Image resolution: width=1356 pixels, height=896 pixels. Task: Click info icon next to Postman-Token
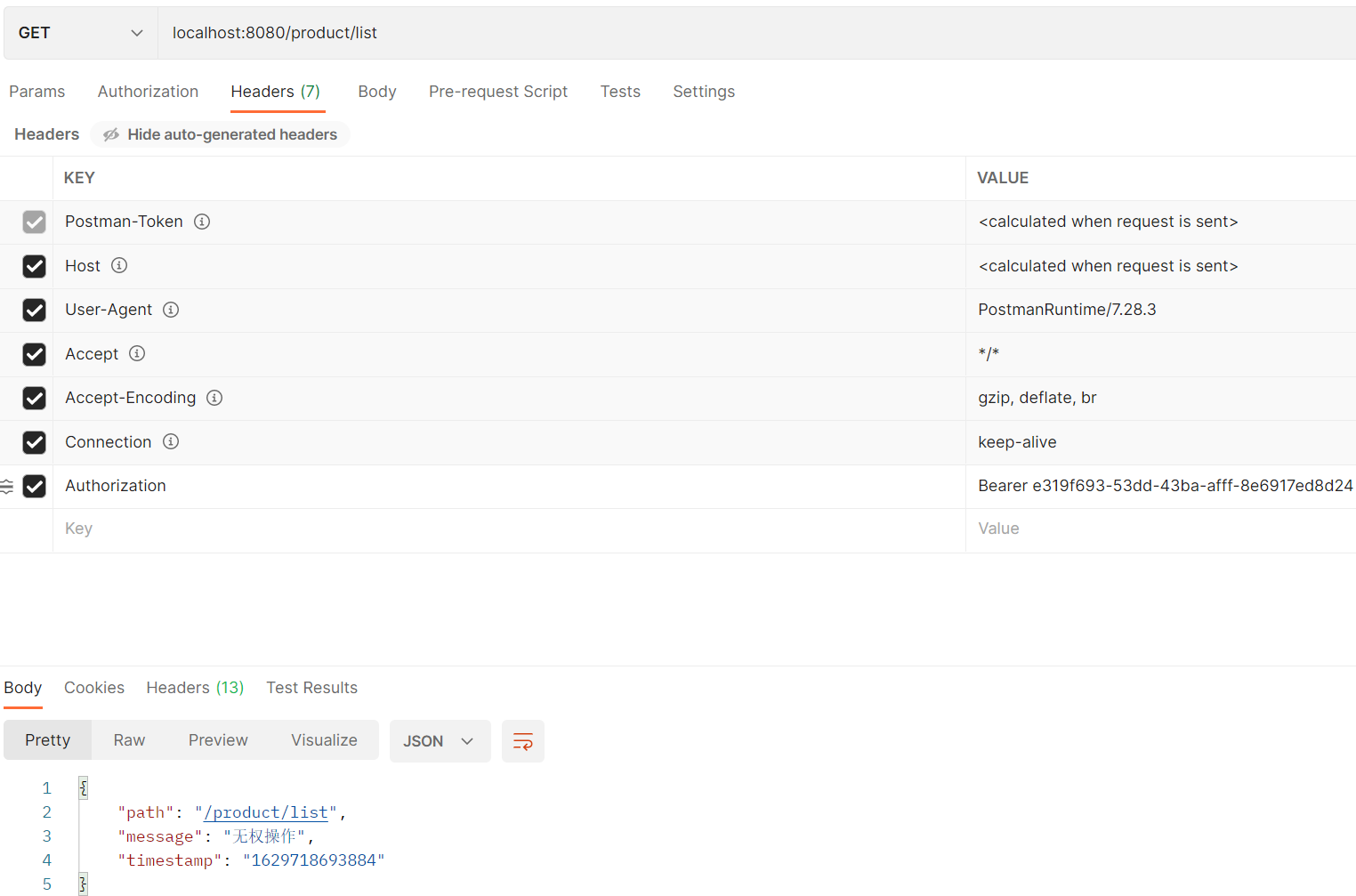[202, 222]
